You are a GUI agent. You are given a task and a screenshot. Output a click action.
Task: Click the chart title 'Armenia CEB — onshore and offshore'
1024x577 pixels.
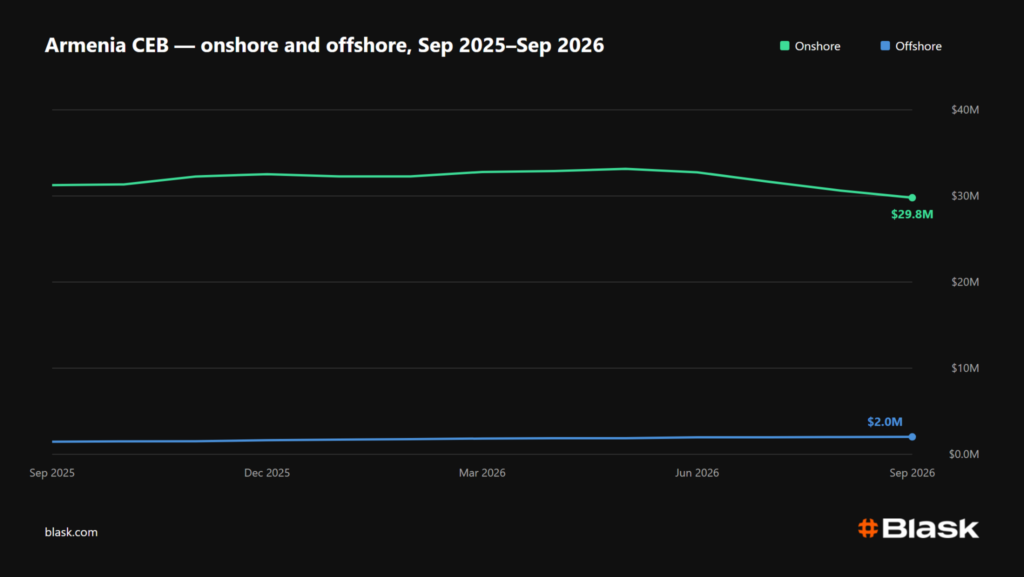pos(324,45)
